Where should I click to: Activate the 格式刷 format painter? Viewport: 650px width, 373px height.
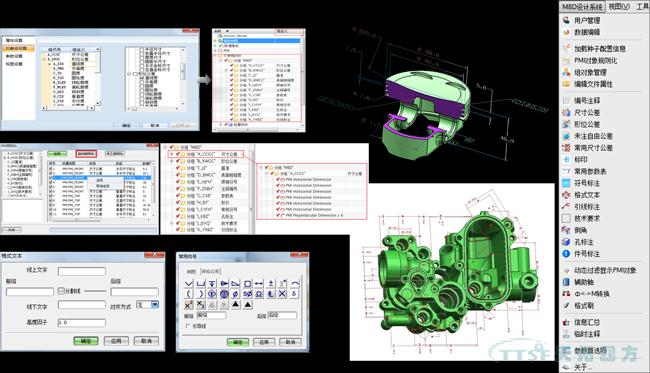point(584,305)
